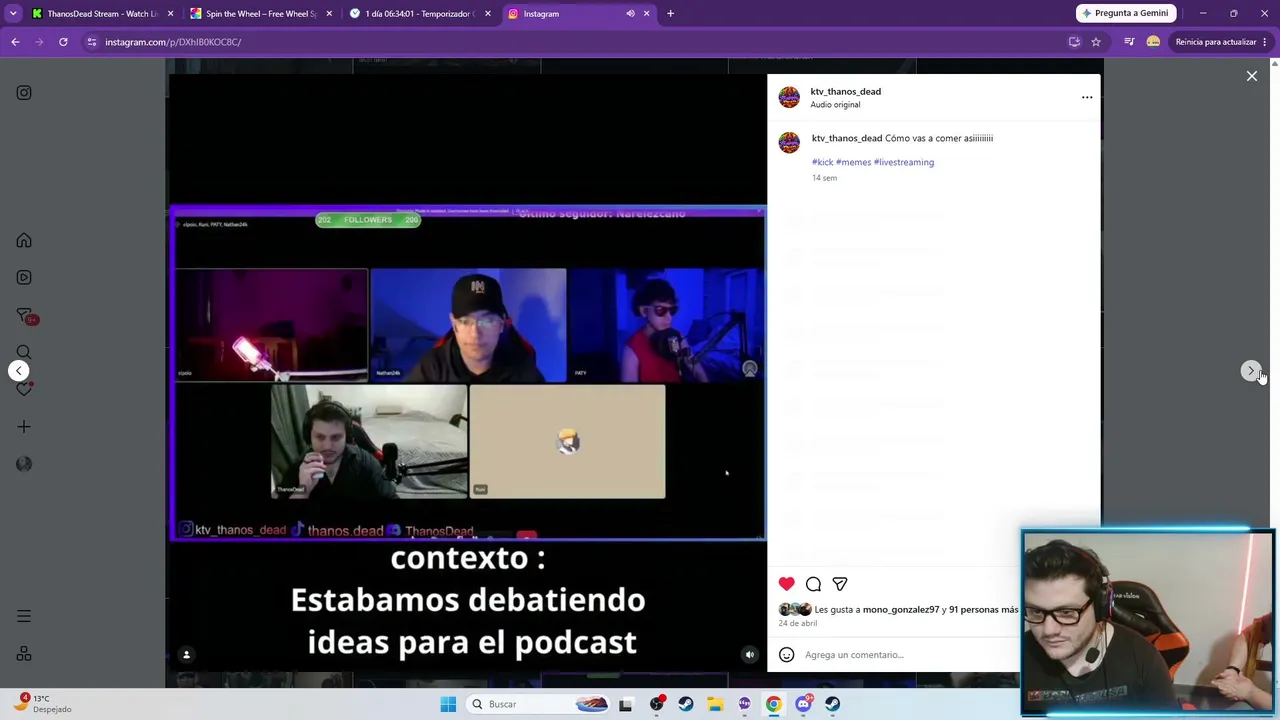Mute the Instagram tab audio icon
This screenshot has width=1280, height=720.
pyautogui.click(x=630, y=14)
